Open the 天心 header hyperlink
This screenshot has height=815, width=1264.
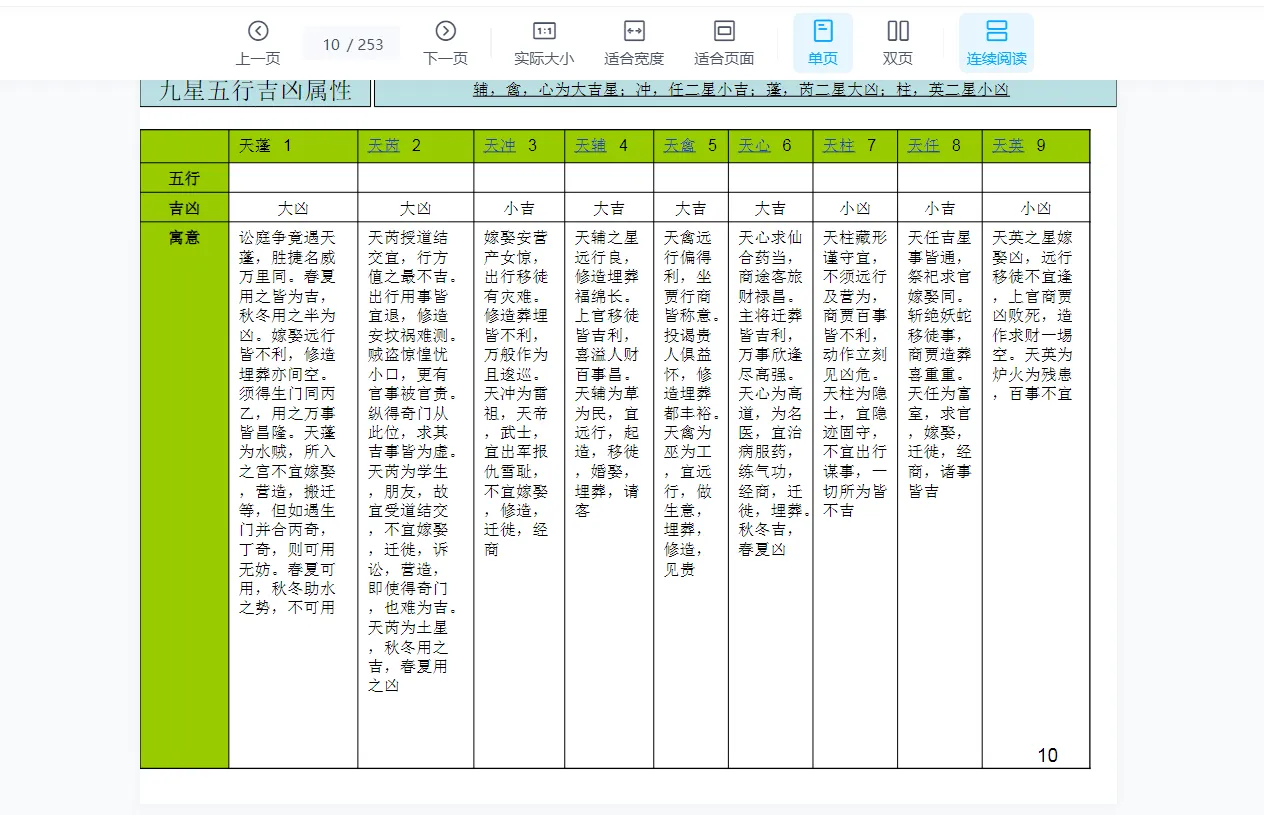(754, 144)
